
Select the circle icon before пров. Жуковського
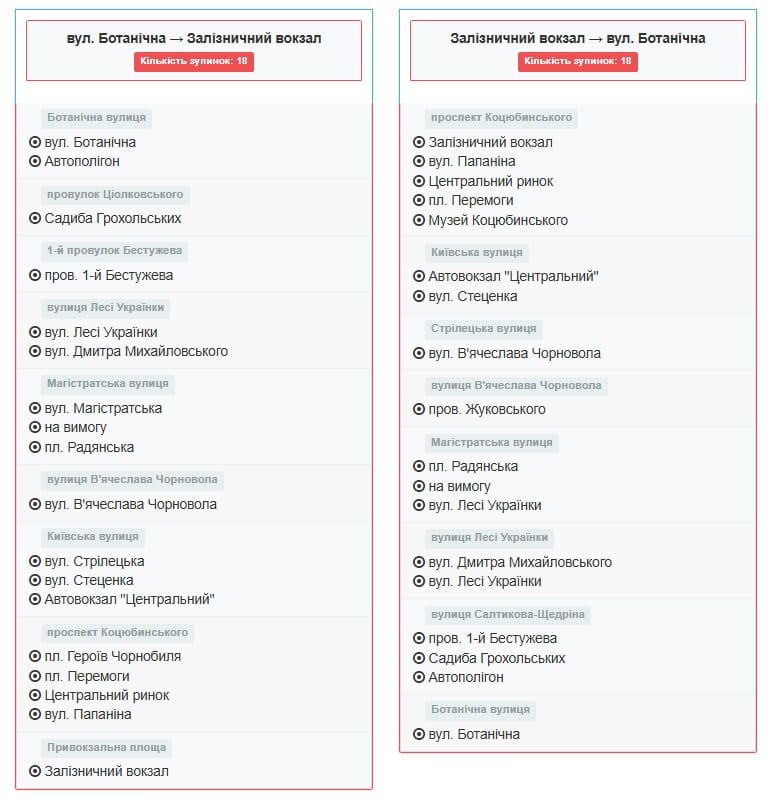tap(419, 409)
